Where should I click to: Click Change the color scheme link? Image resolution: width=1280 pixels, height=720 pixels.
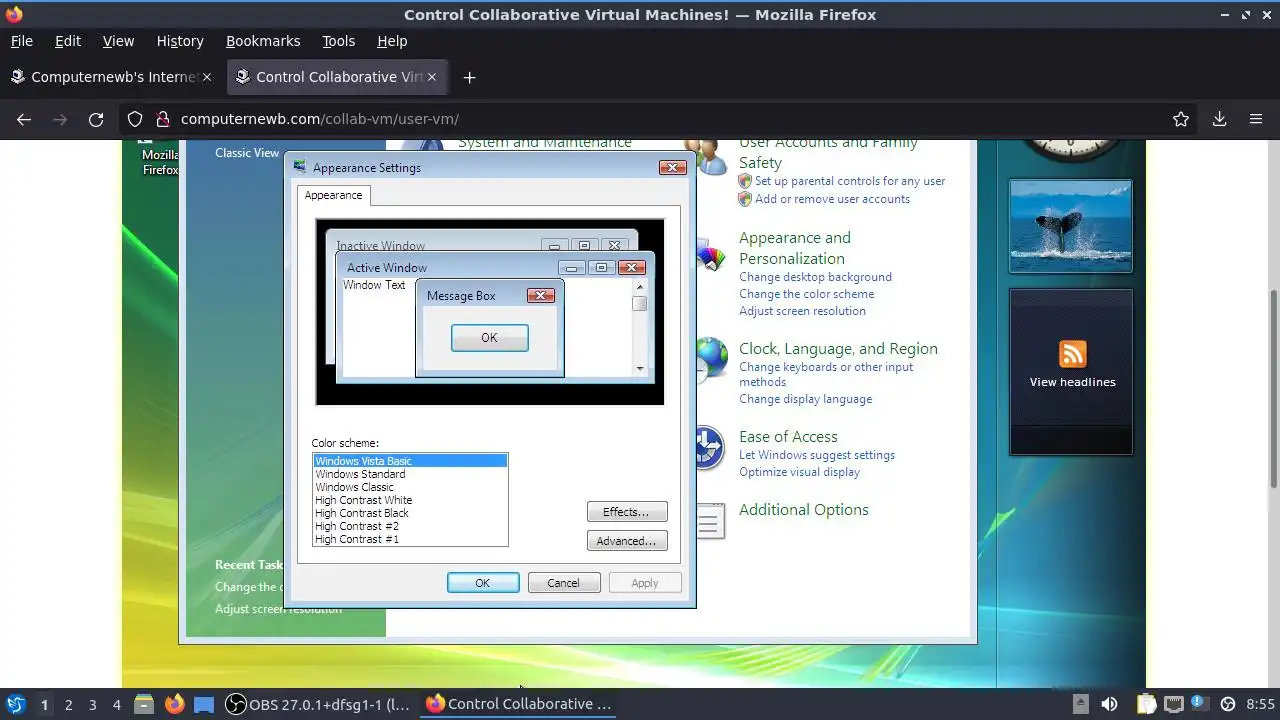pyautogui.click(x=806, y=294)
